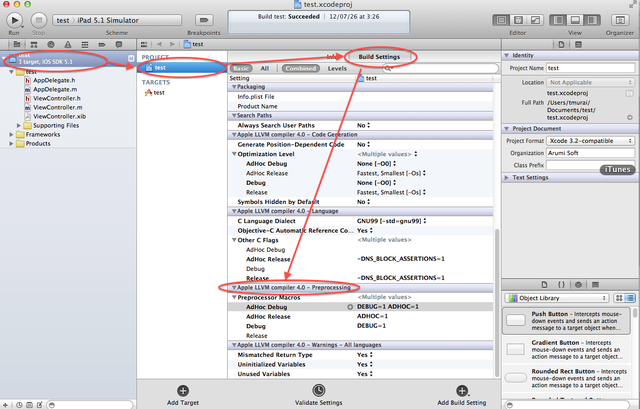Viewport: 640px width, 409px height.
Task: Collapse the Search Paths section
Action: click(234, 116)
